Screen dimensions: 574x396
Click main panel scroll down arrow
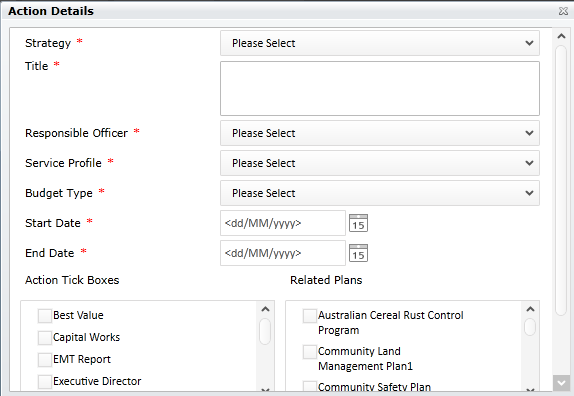pos(561,383)
